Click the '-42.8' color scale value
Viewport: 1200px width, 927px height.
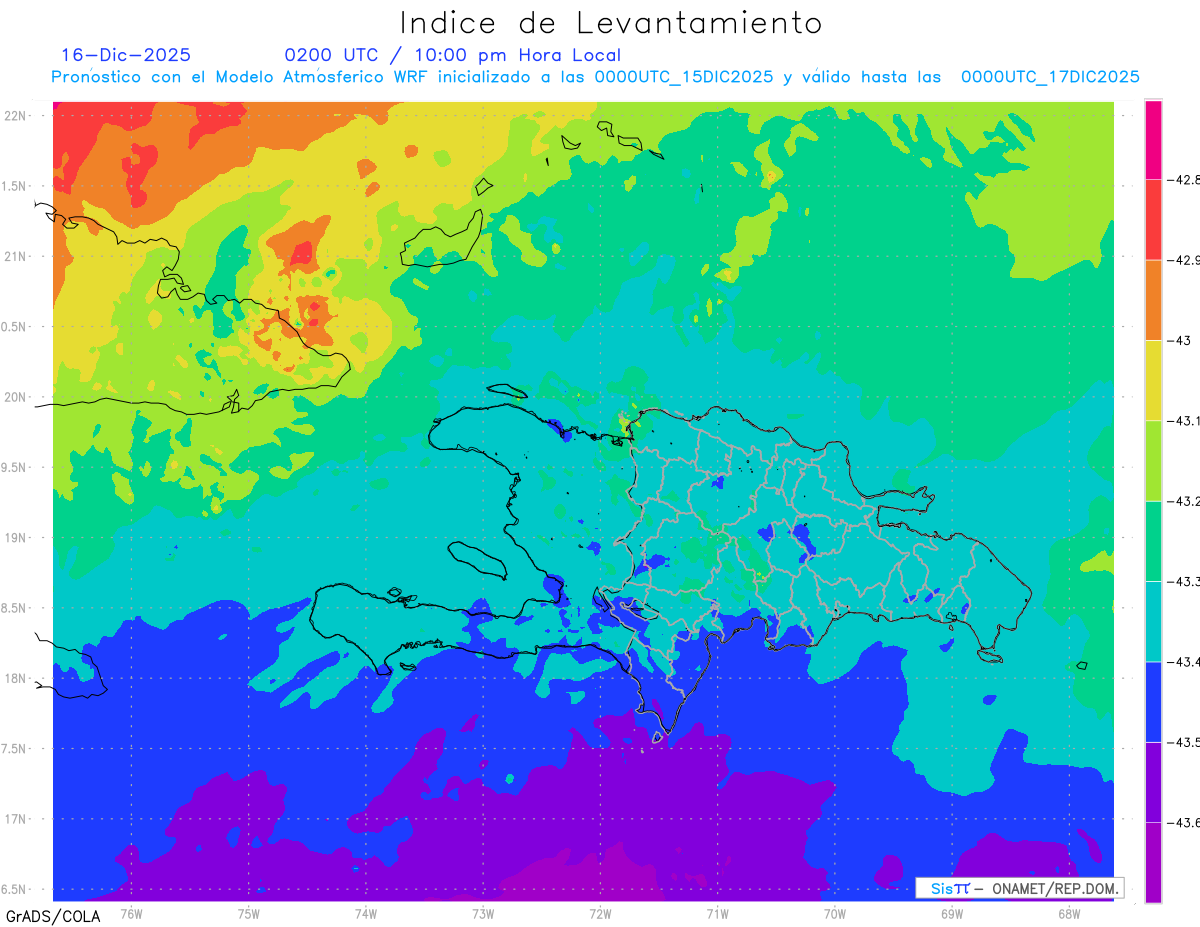pyautogui.click(x=1185, y=180)
